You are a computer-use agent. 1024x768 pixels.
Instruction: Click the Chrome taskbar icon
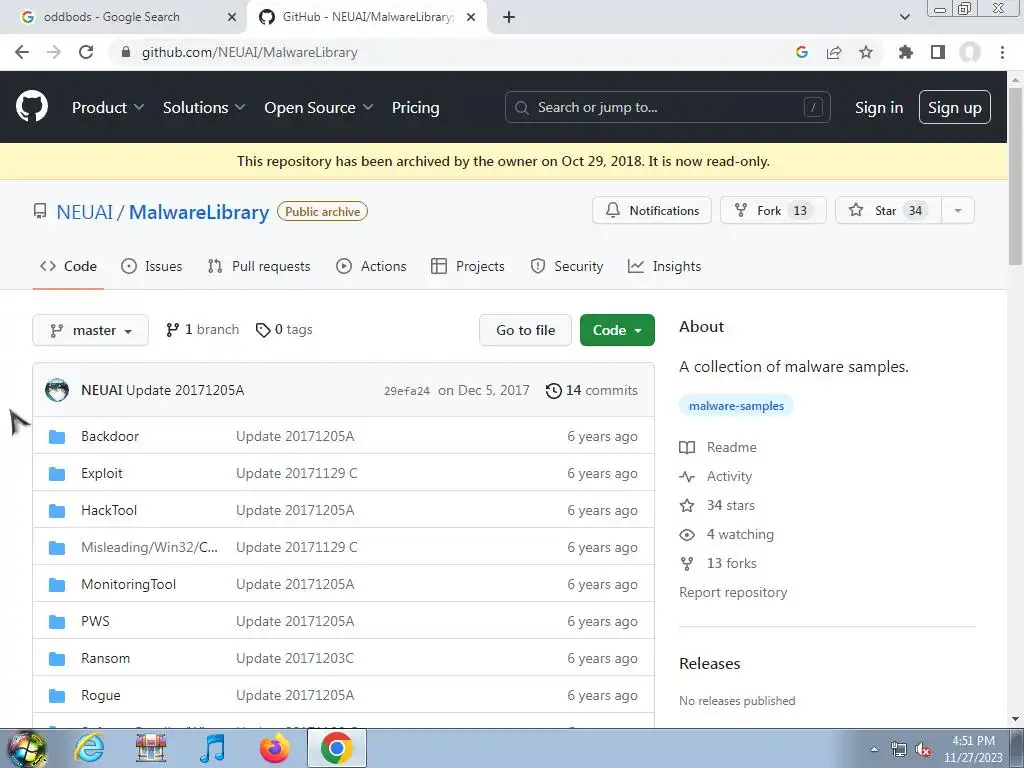pyautogui.click(x=336, y=748)
